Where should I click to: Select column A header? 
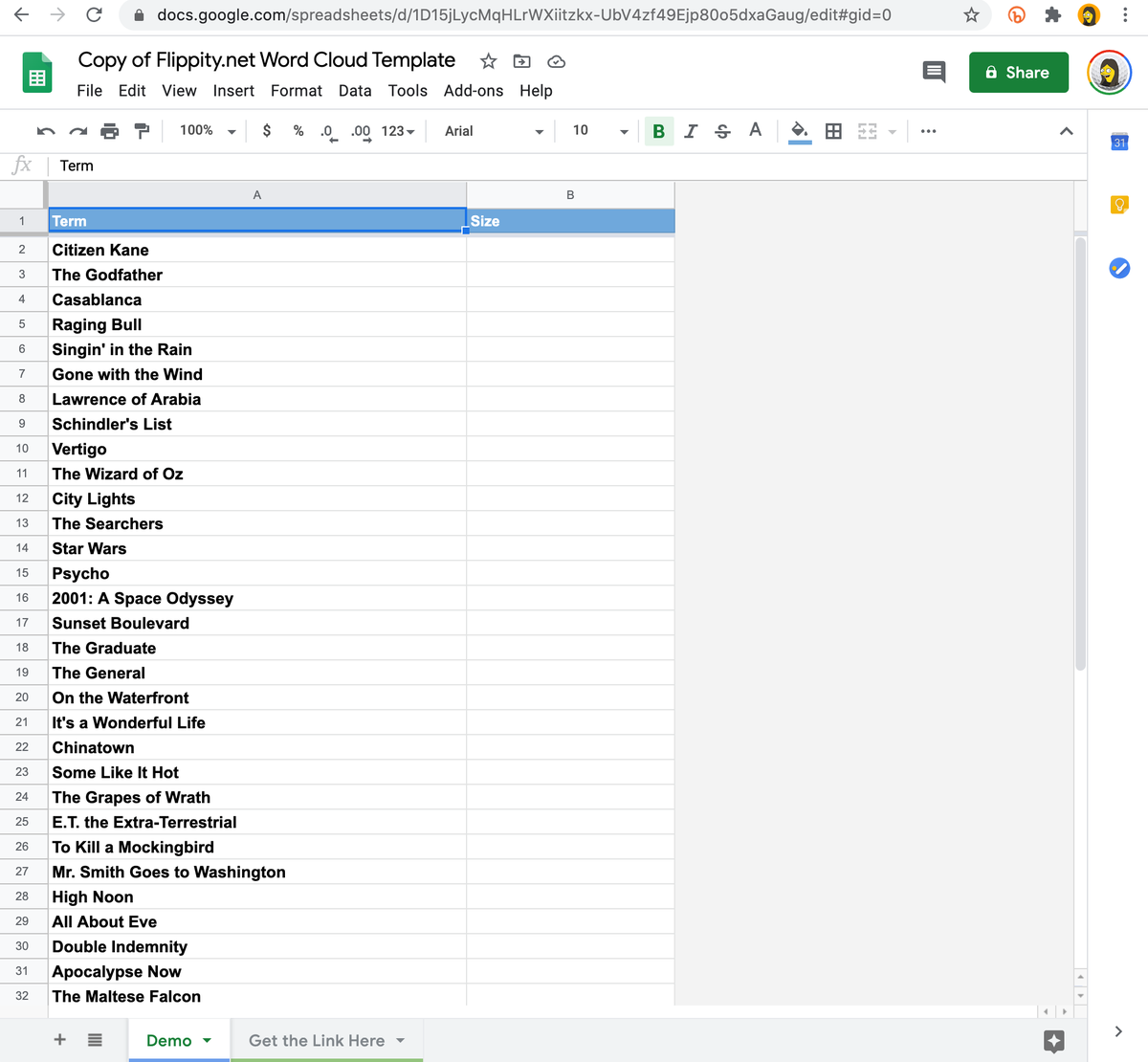click(256, 195)
